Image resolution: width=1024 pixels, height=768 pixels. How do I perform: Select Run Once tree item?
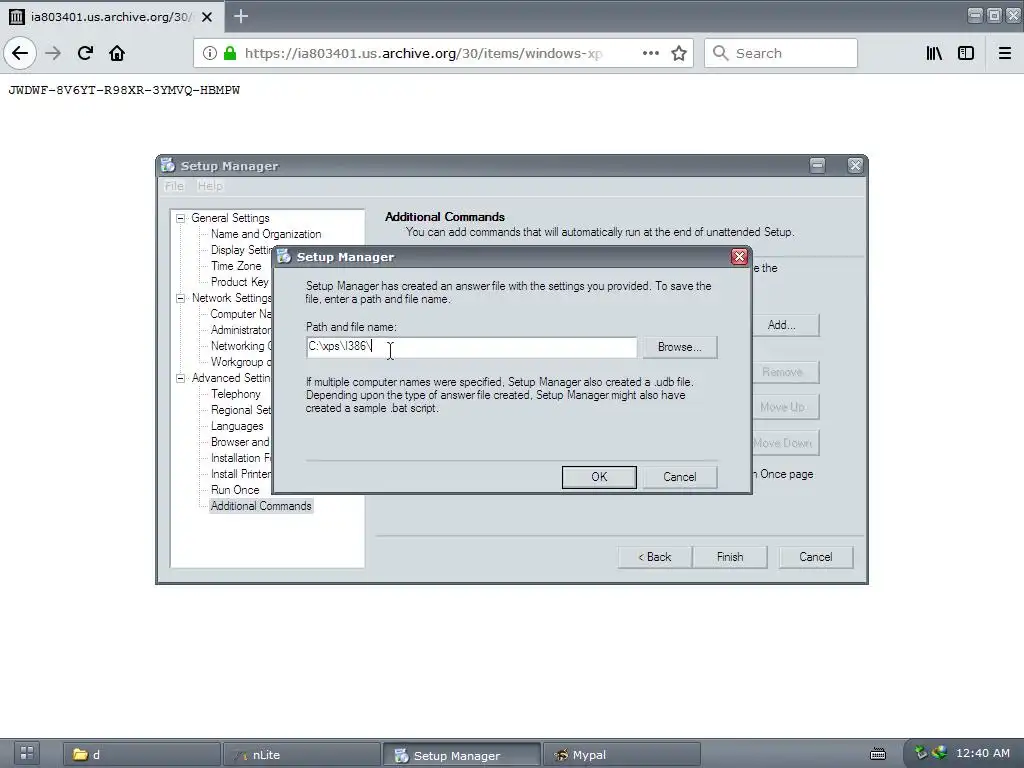(x=234, y=490)
